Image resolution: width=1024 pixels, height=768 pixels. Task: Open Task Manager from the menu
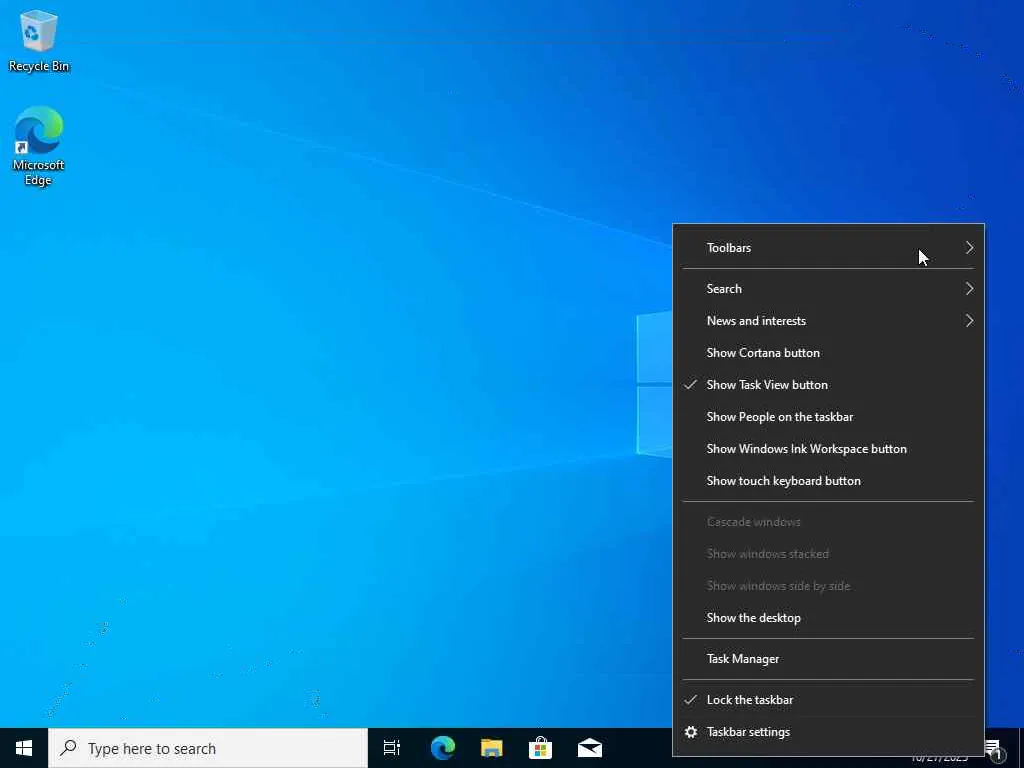click(828, 659)
